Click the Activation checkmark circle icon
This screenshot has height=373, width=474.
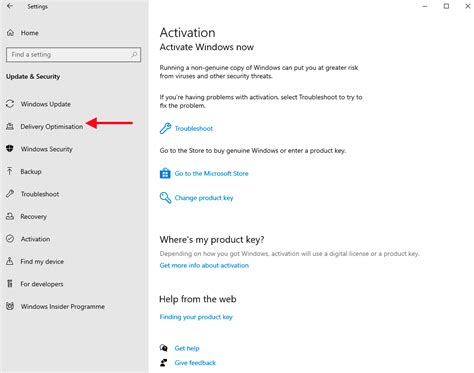(x=10, y=239)
